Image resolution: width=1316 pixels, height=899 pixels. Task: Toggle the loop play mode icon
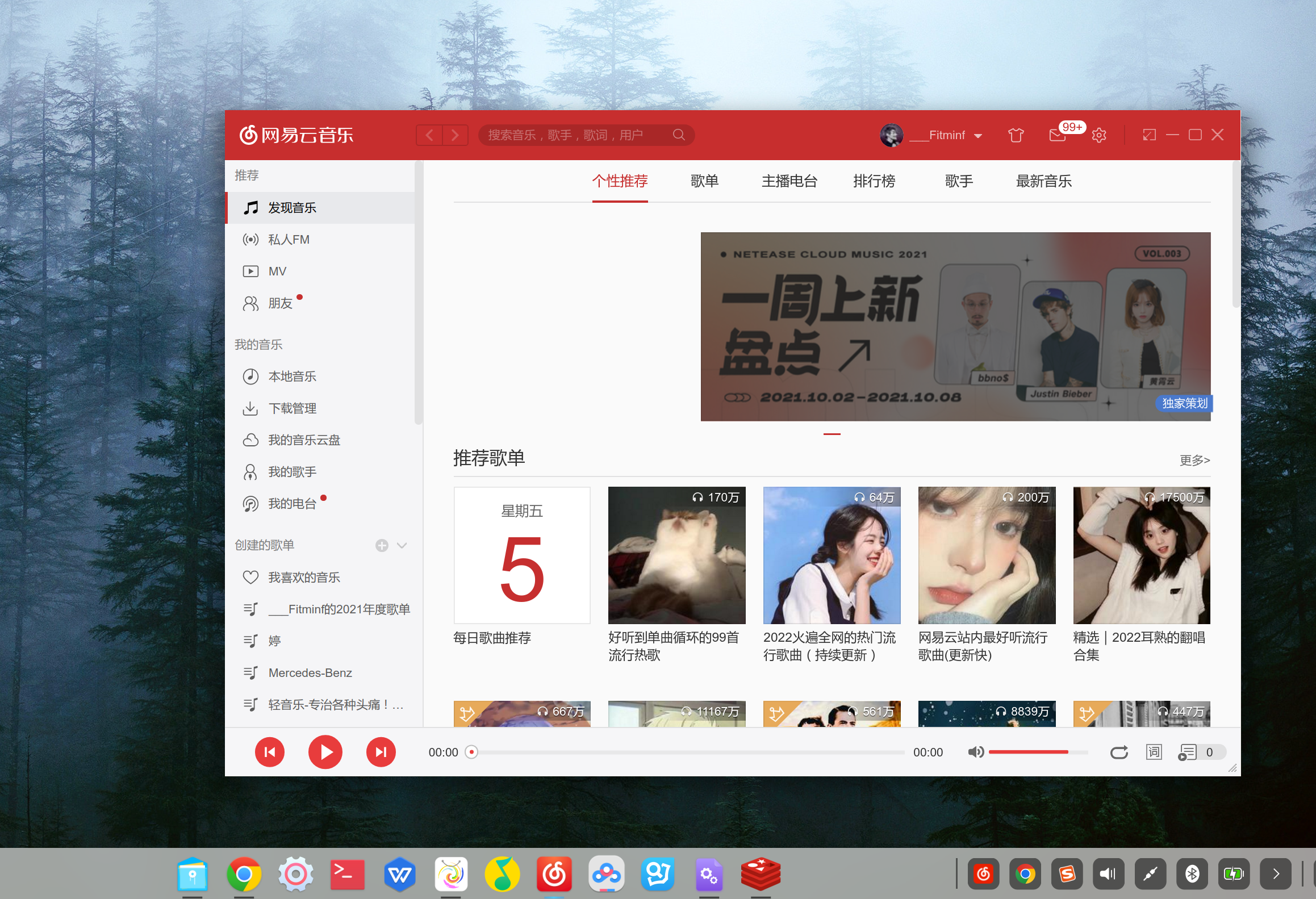point(1119,752)
